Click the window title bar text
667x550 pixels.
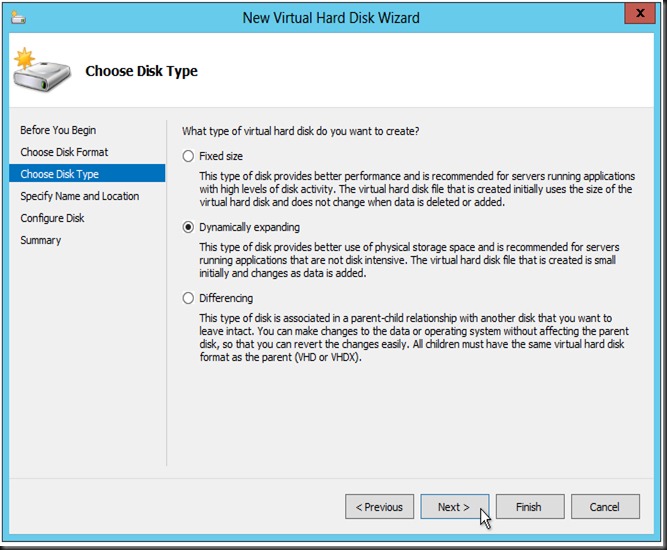tap(331, 17)
